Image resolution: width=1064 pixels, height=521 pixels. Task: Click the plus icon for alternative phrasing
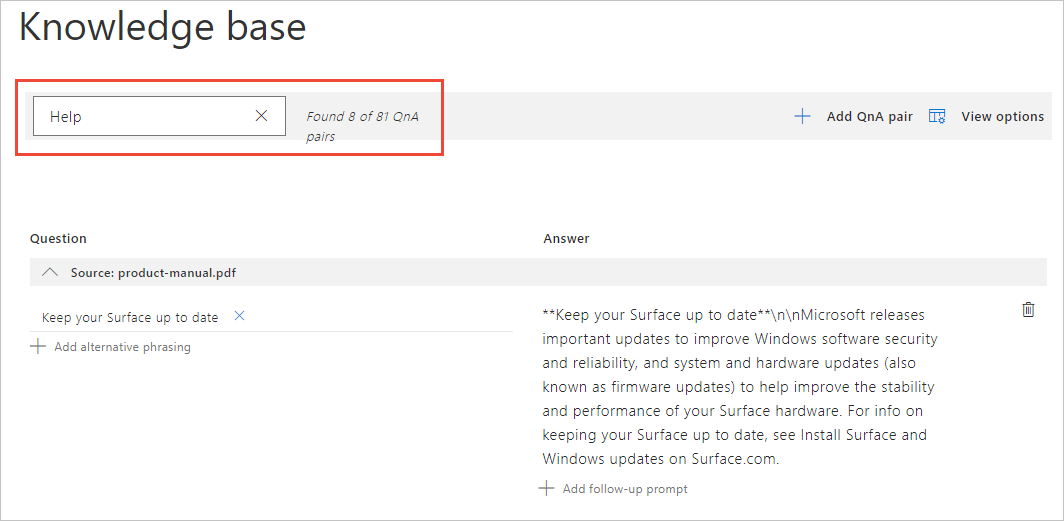coord(38,347)
